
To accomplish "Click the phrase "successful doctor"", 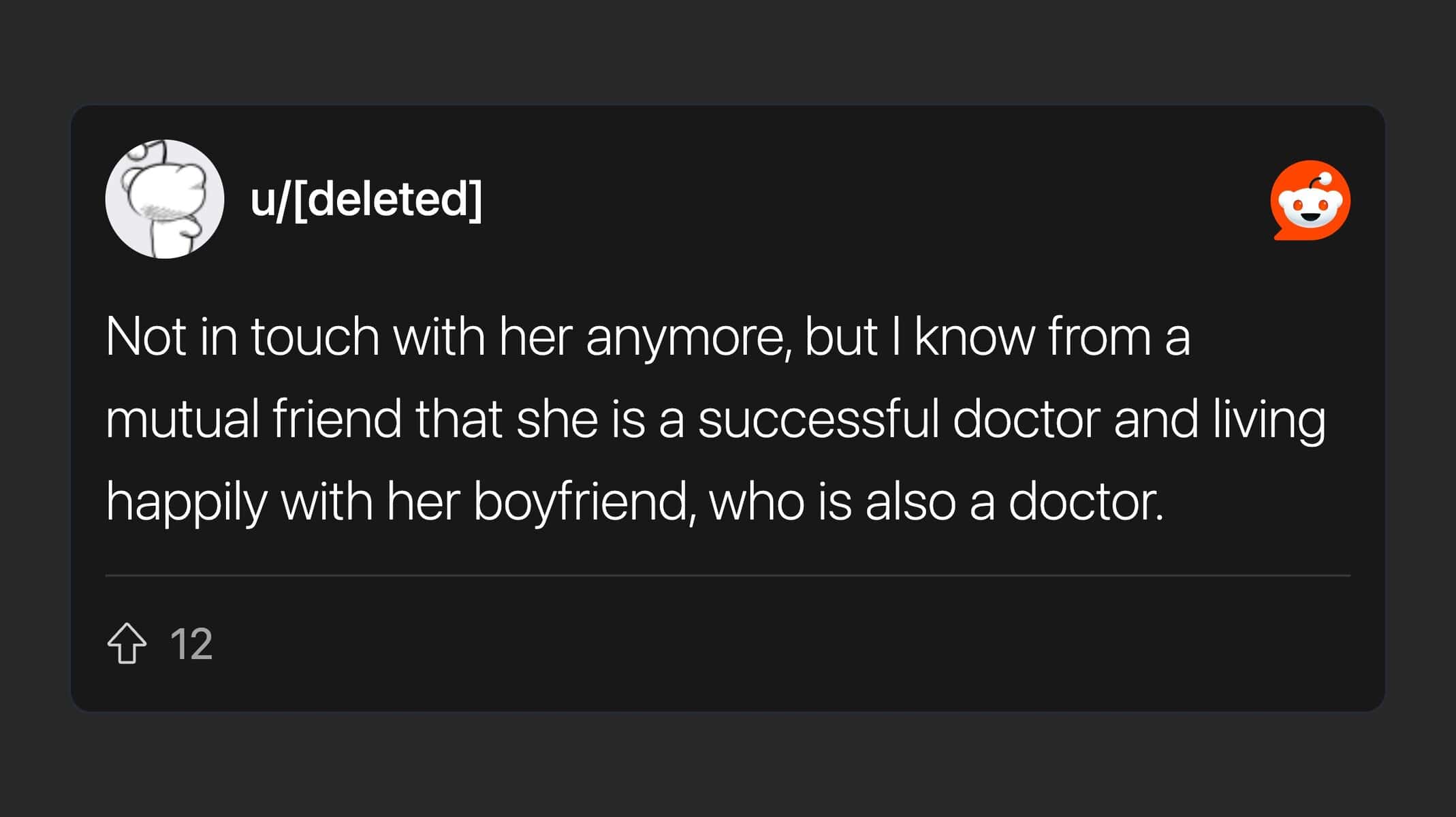I will coord(899,419).
